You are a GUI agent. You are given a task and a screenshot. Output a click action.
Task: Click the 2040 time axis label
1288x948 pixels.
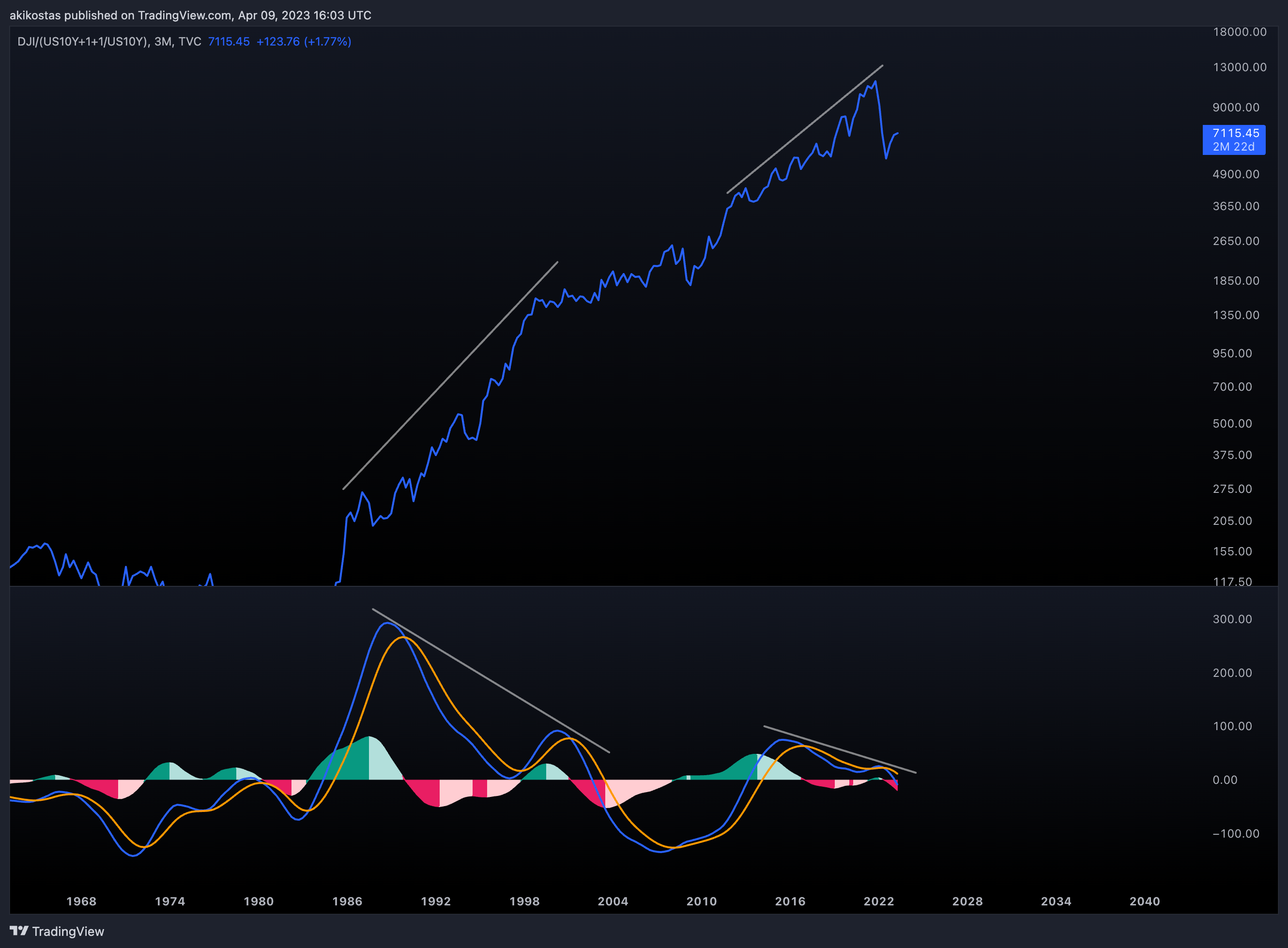(x=1145, y=902)
